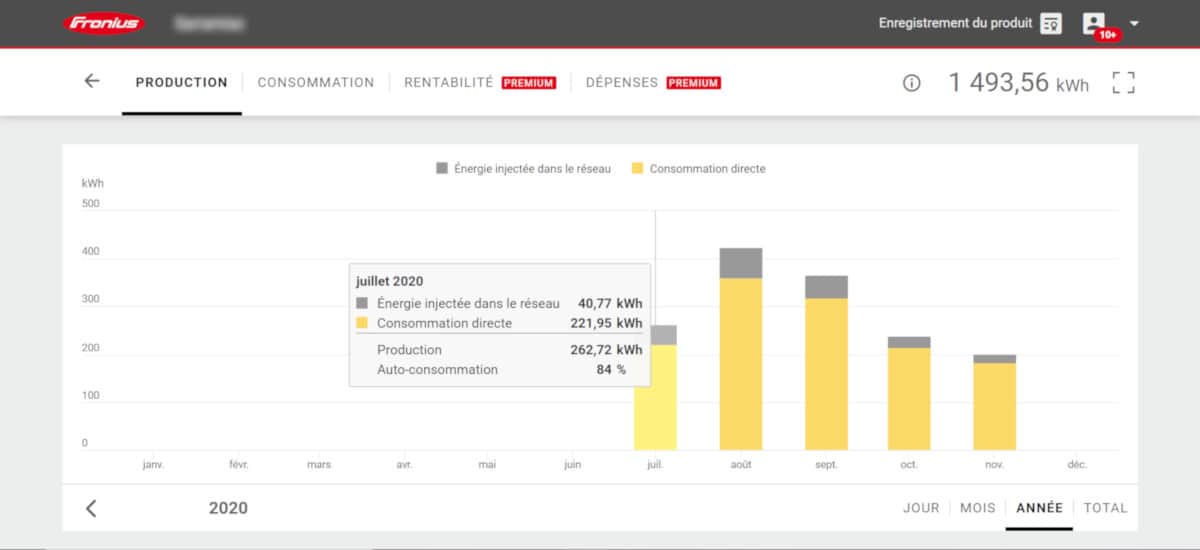
Task: Click the Enregistrement du produit link
Action: pyautogui.click(x=954, y=23)
